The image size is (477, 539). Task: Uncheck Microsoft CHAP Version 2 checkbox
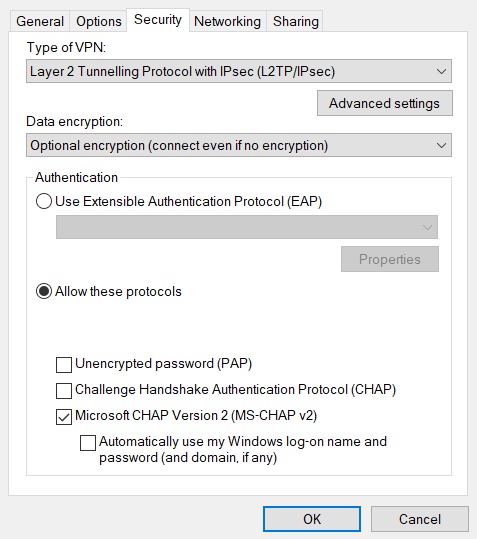tap(64, 417)
